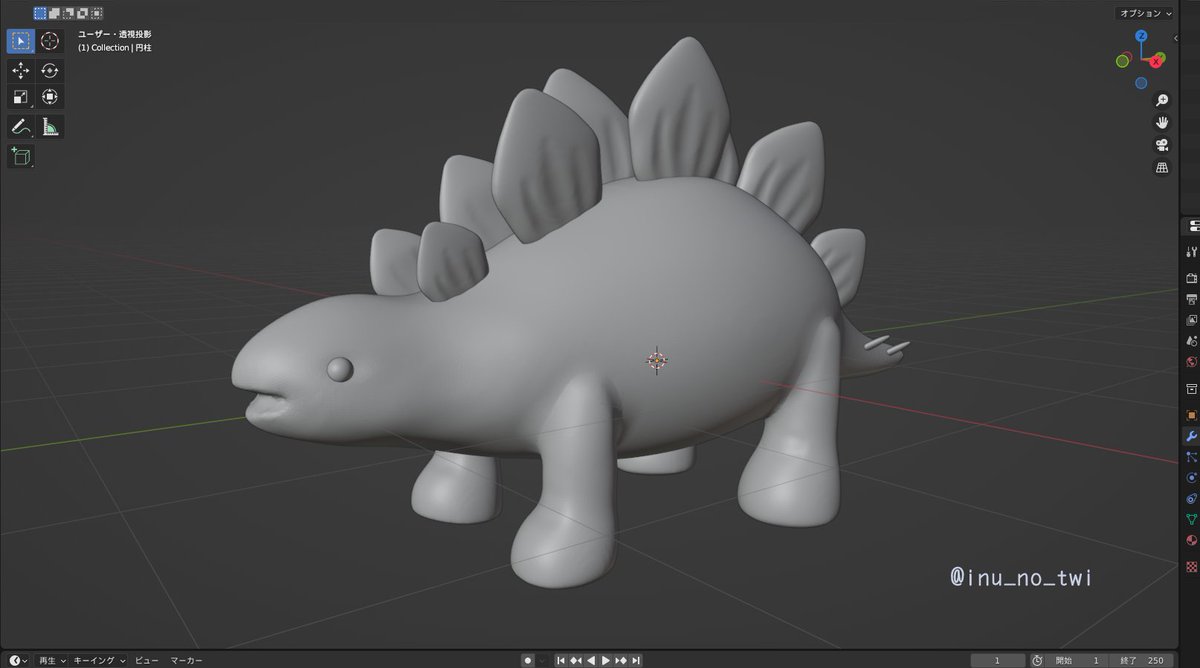This screenshot has height=668, width=1200.
Task: Jump to the start frame
Action: point(561,660)
